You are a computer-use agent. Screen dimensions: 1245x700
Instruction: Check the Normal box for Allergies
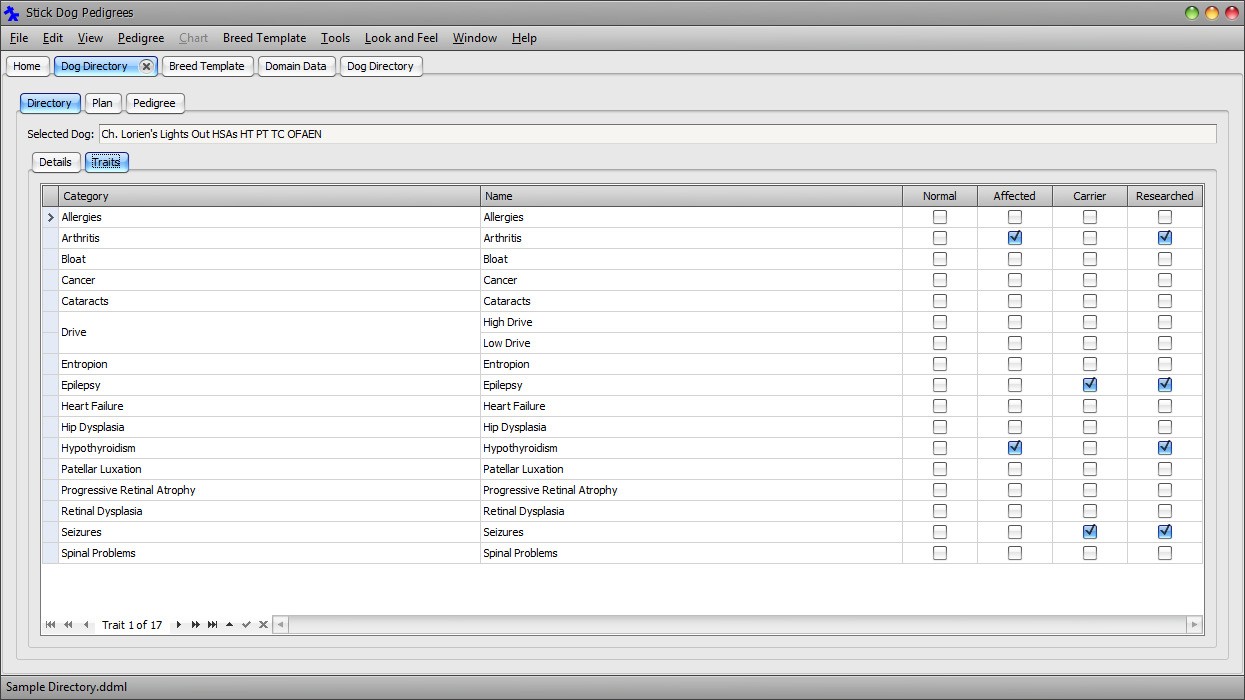939,217
